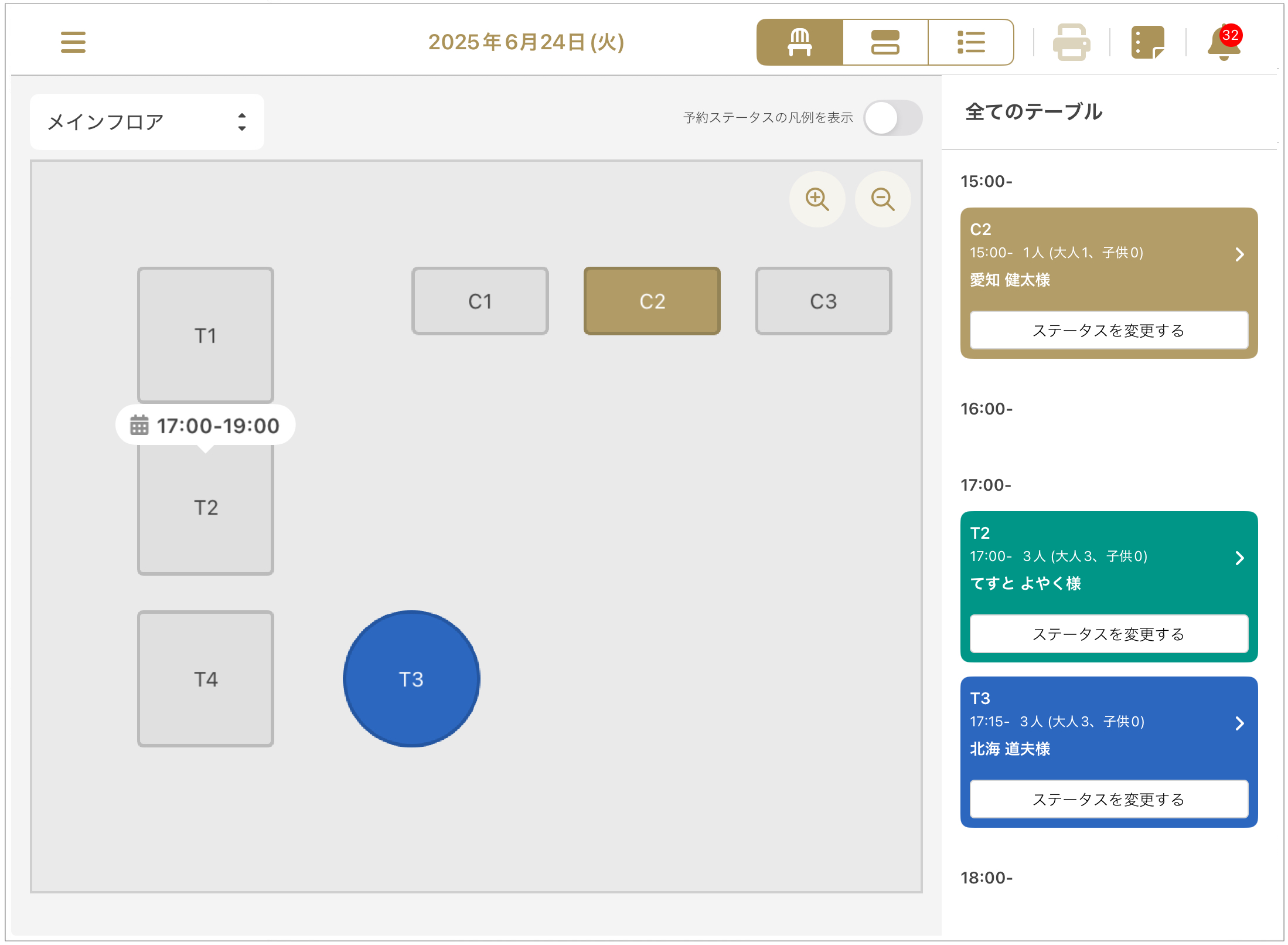
Task: Select table T4 on floor map
Action: point(206,679)
